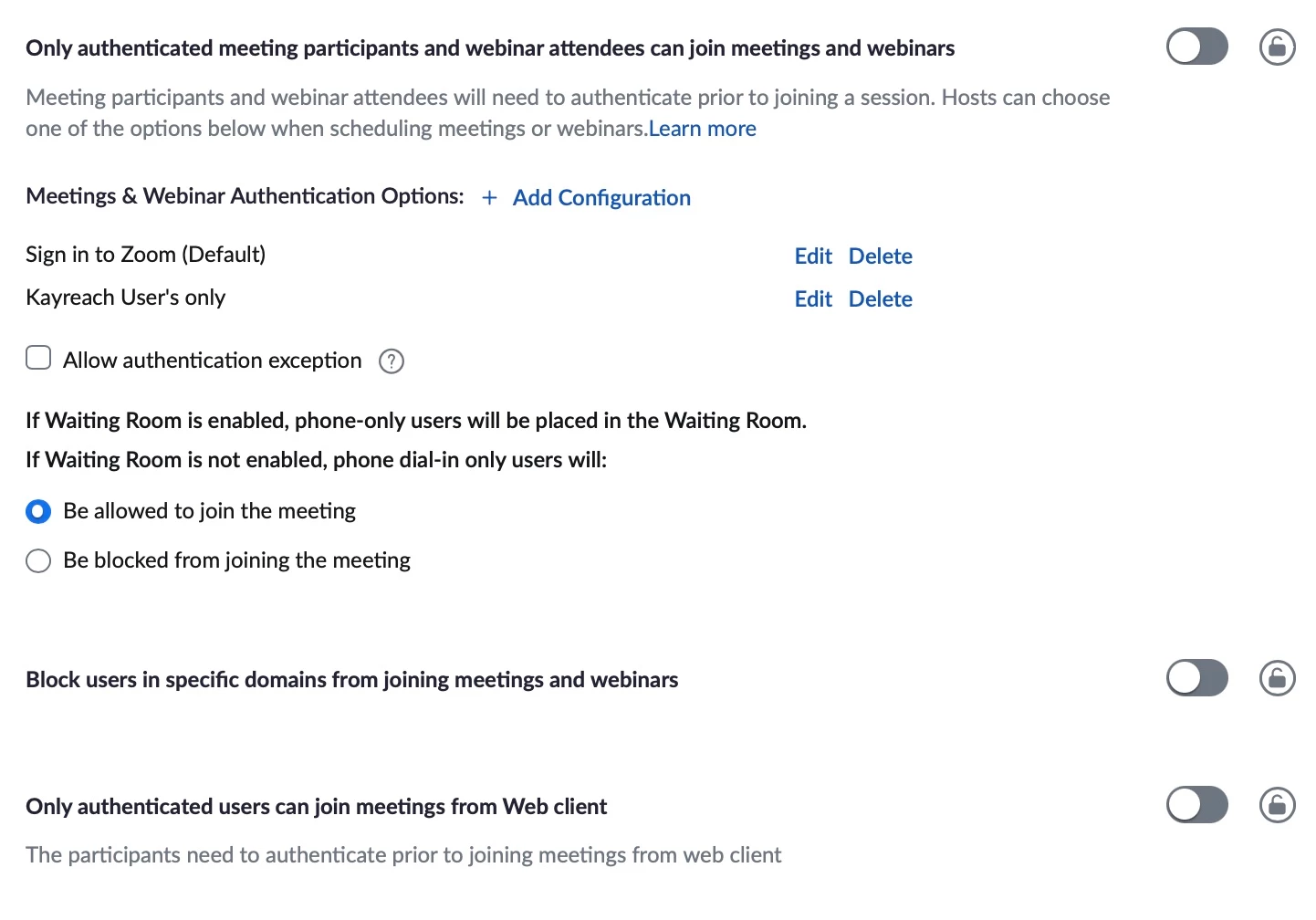Click Sign in to Zoom (Default) entry
1316x920 pixels.
146,255
